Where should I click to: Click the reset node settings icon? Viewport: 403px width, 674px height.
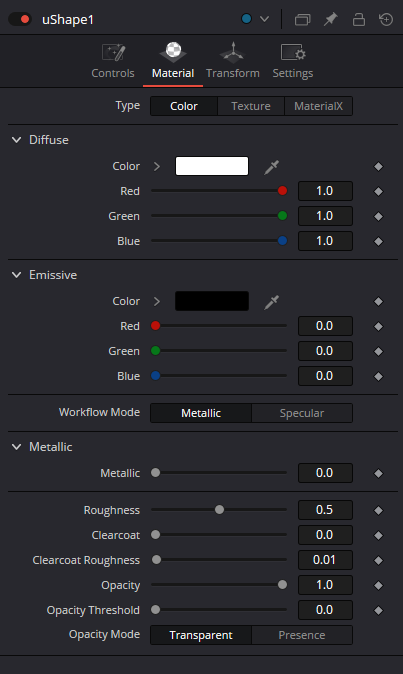click(x=386, y=19)
